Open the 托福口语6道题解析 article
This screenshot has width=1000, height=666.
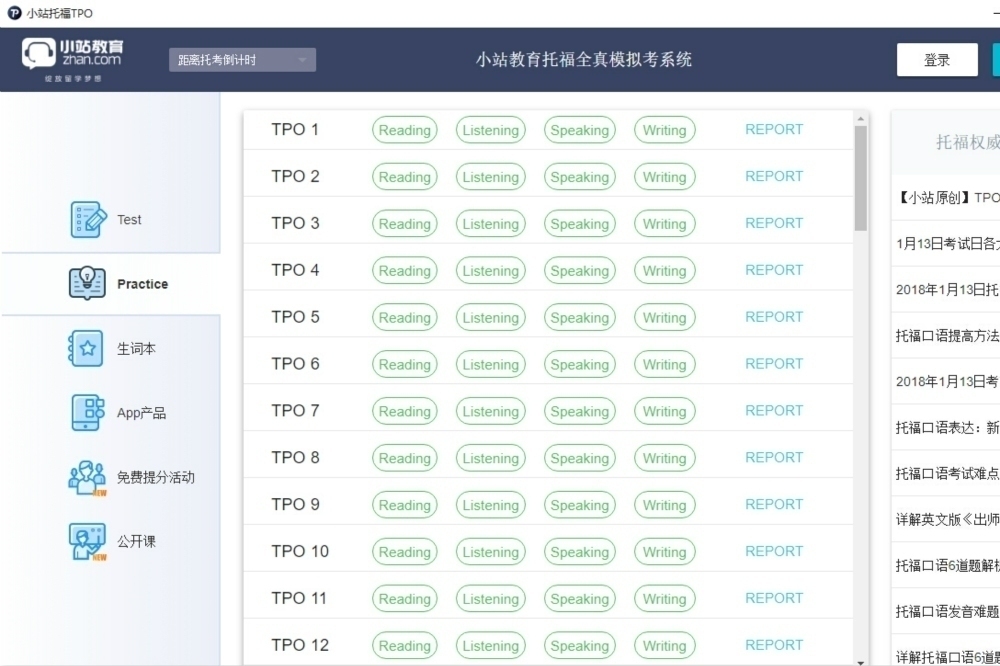tap(948, 565)
